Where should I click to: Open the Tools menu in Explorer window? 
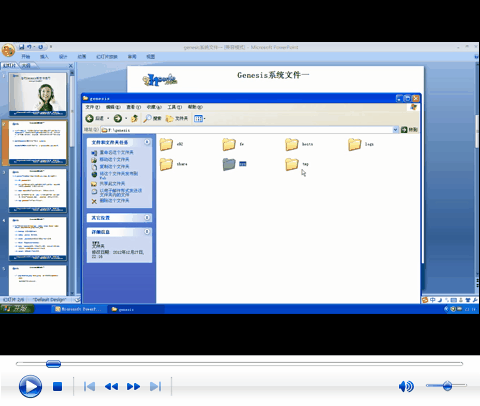[174, 107]
